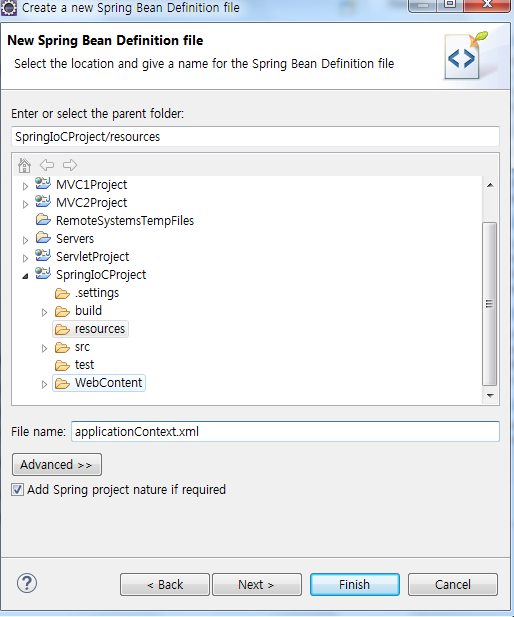Select MVC2Project label in tree
The width and height of the screenshot is (514, 617).
(x=92, y=203)
